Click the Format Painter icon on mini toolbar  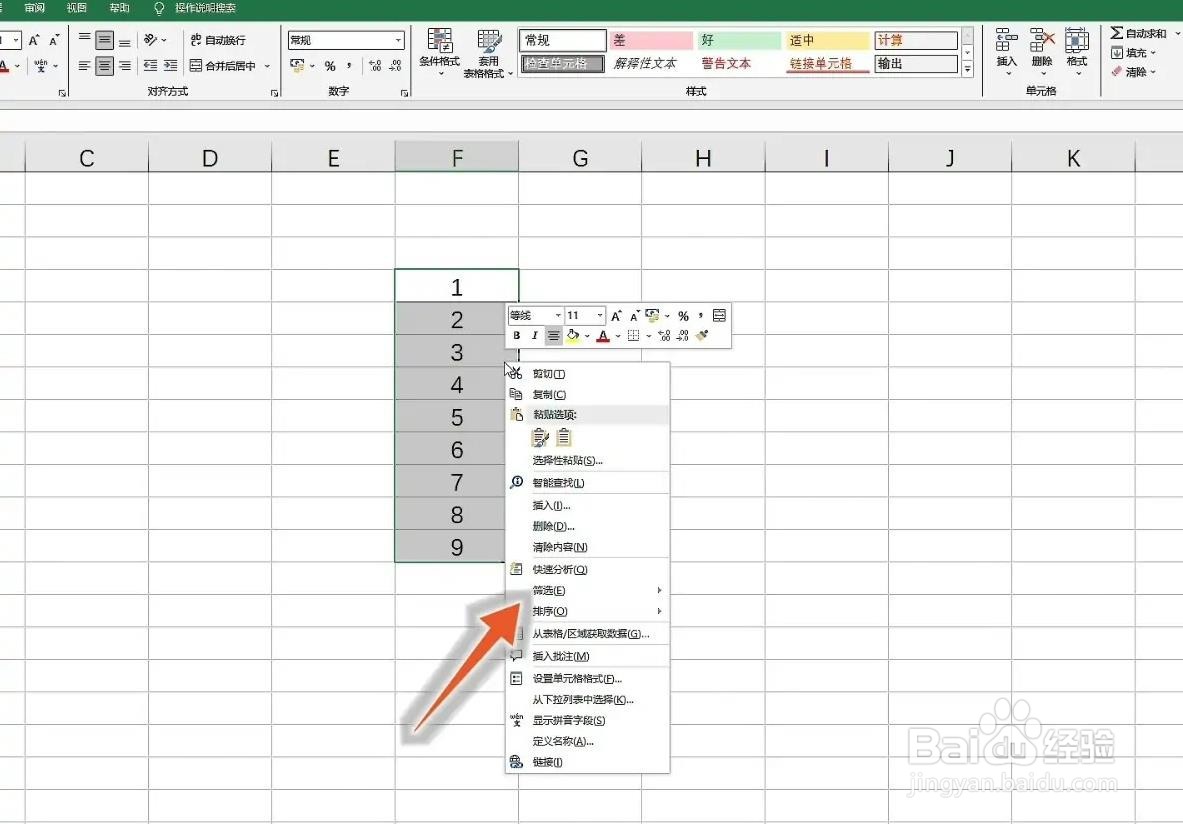700,336
